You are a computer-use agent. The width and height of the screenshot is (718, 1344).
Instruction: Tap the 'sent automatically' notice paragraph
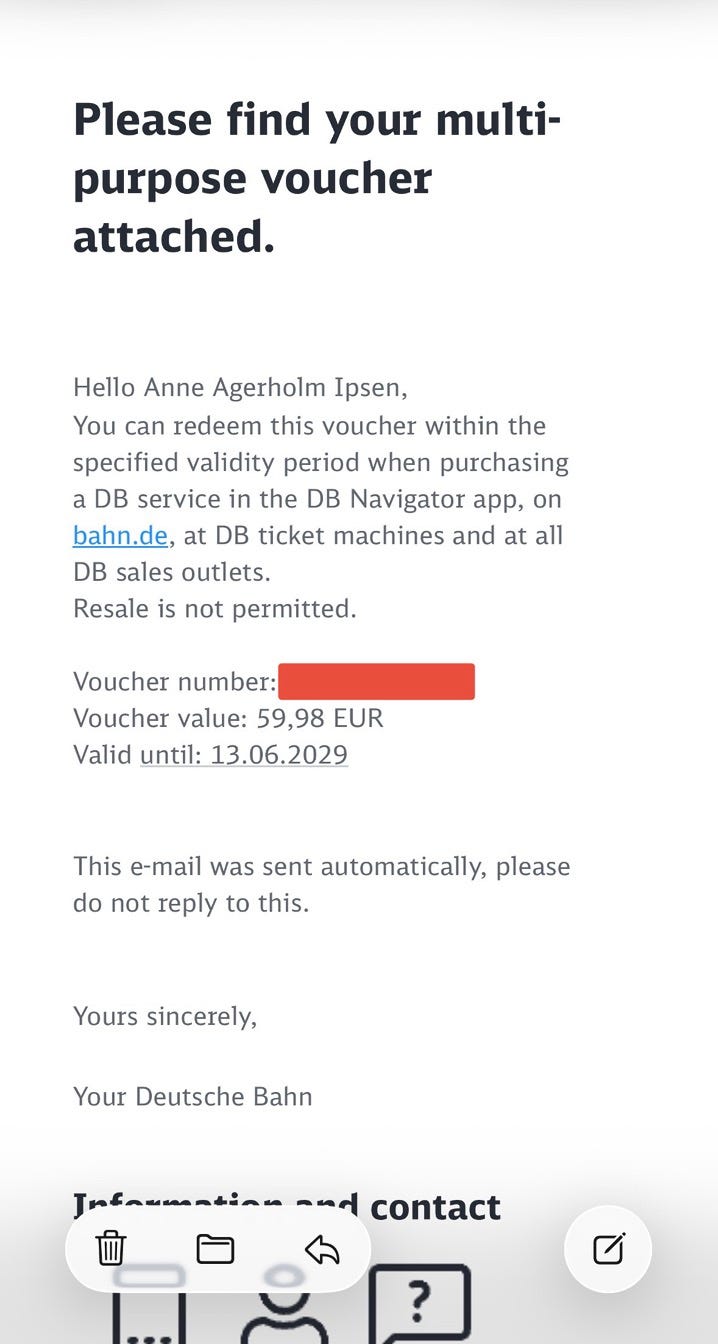tap(322, 884)
